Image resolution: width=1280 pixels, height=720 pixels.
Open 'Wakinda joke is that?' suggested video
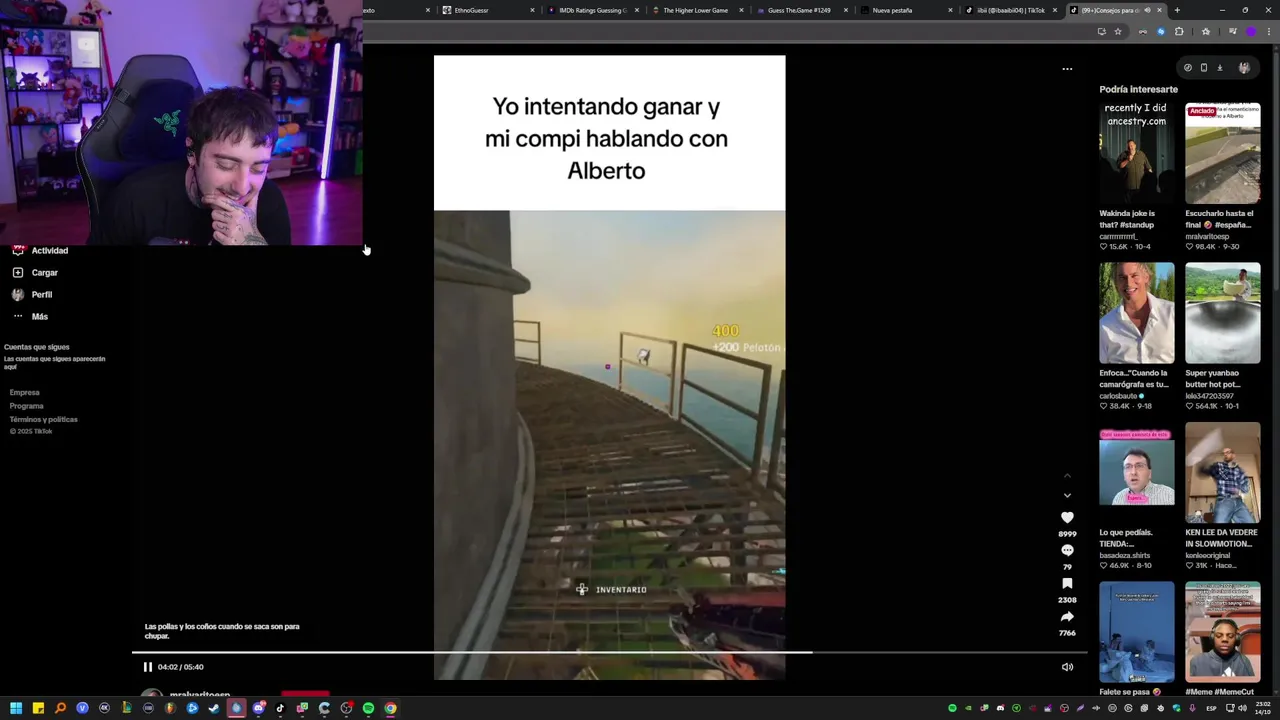pyautogui.click(x=1137, y=152)
